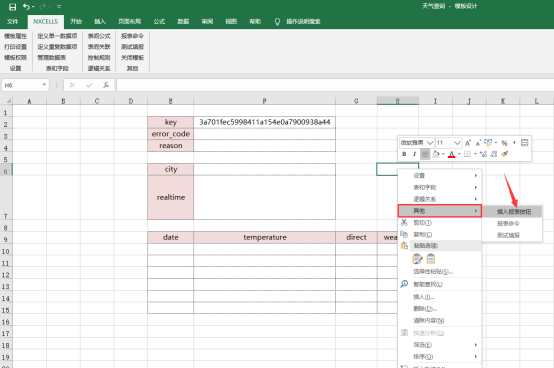Open the borders dropdown arrow in mini toolbar

tap(475, 154)
